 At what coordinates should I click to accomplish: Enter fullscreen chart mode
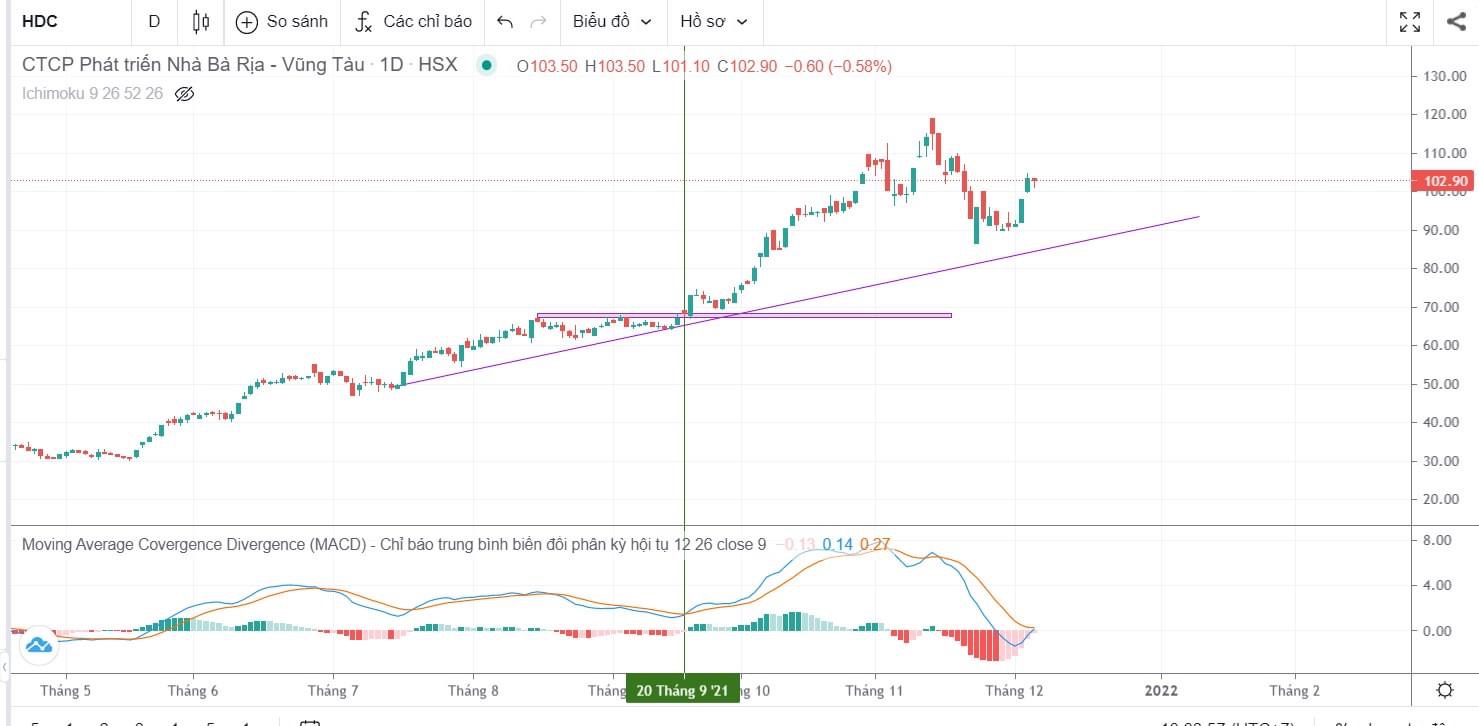coord(1410,21)
